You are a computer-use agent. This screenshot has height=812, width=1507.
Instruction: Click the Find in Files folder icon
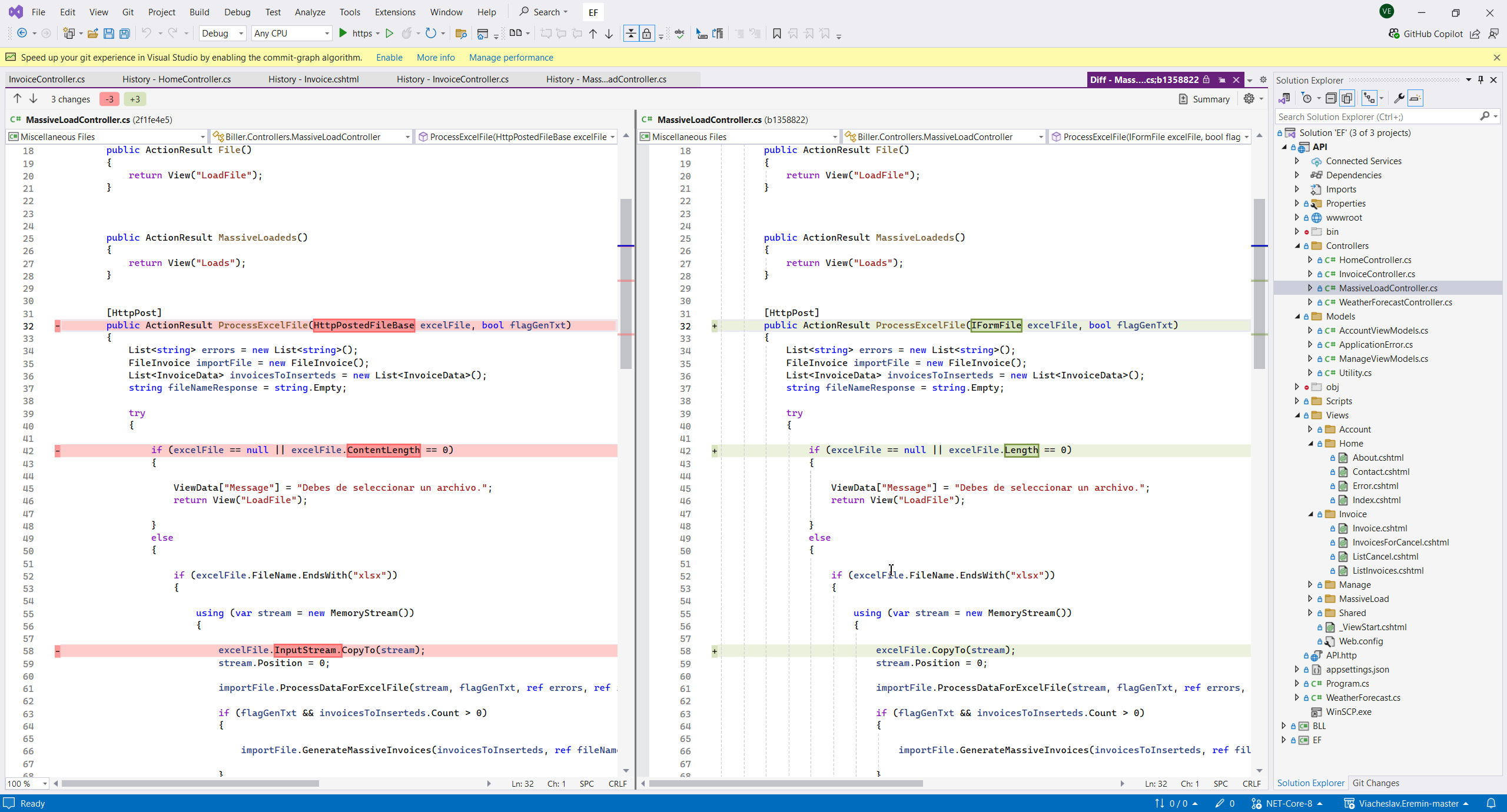coord(461,34)
